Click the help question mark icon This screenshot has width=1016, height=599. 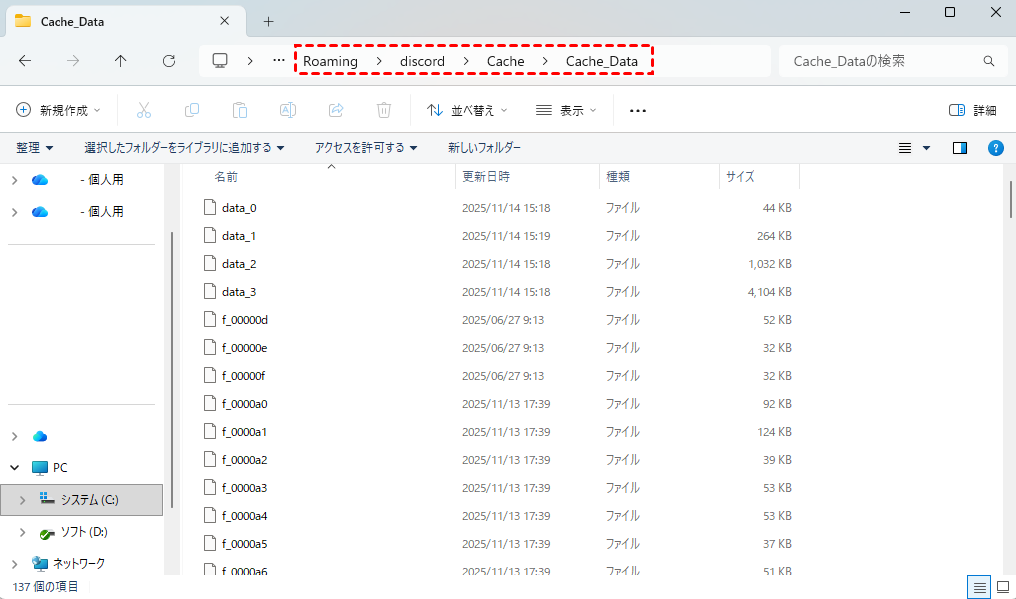tap(995, 148)
